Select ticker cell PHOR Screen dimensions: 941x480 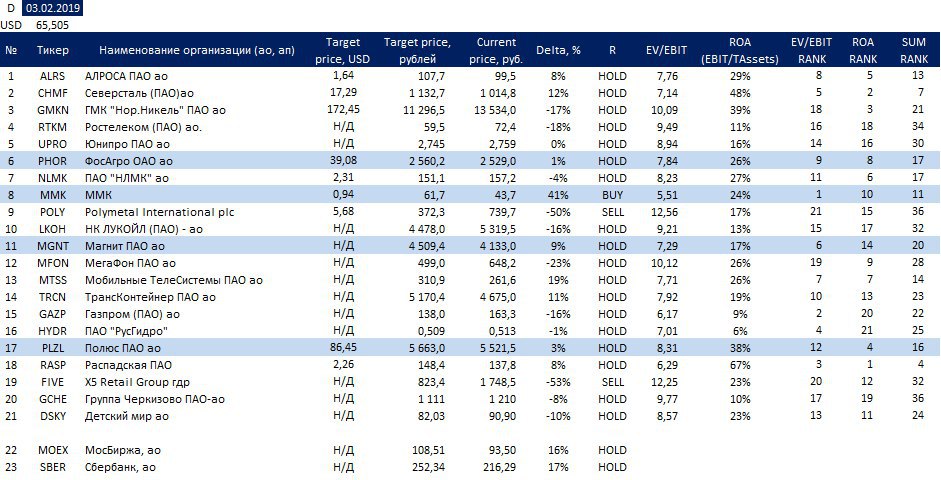point(53,161)
